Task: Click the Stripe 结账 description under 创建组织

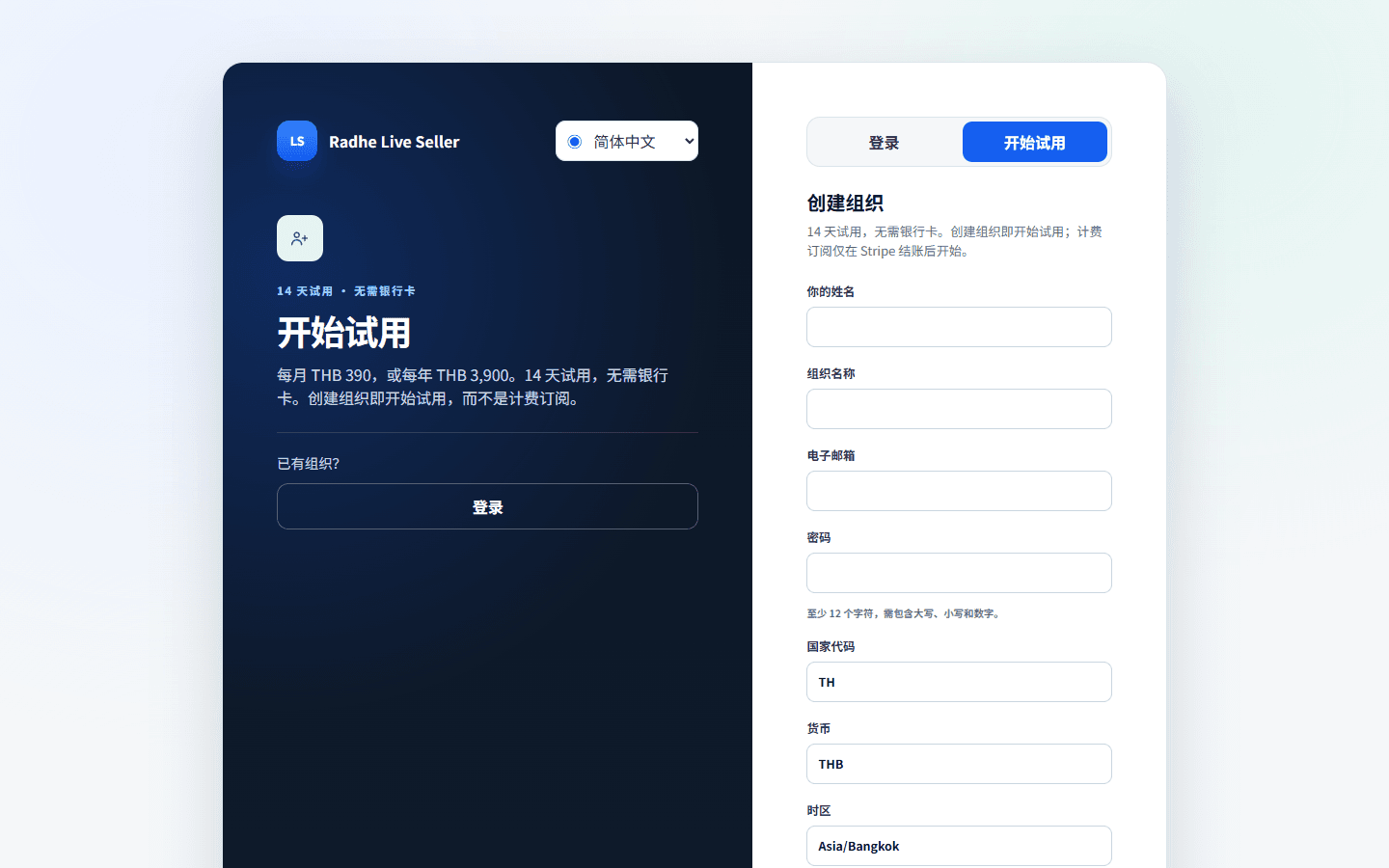Action: tap(955, 241)
